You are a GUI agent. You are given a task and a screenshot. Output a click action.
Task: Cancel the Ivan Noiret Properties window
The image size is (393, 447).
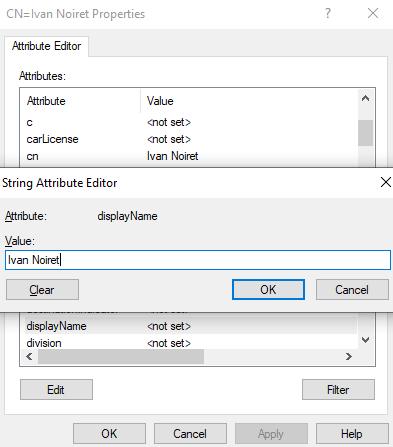[x=190, y=434]
